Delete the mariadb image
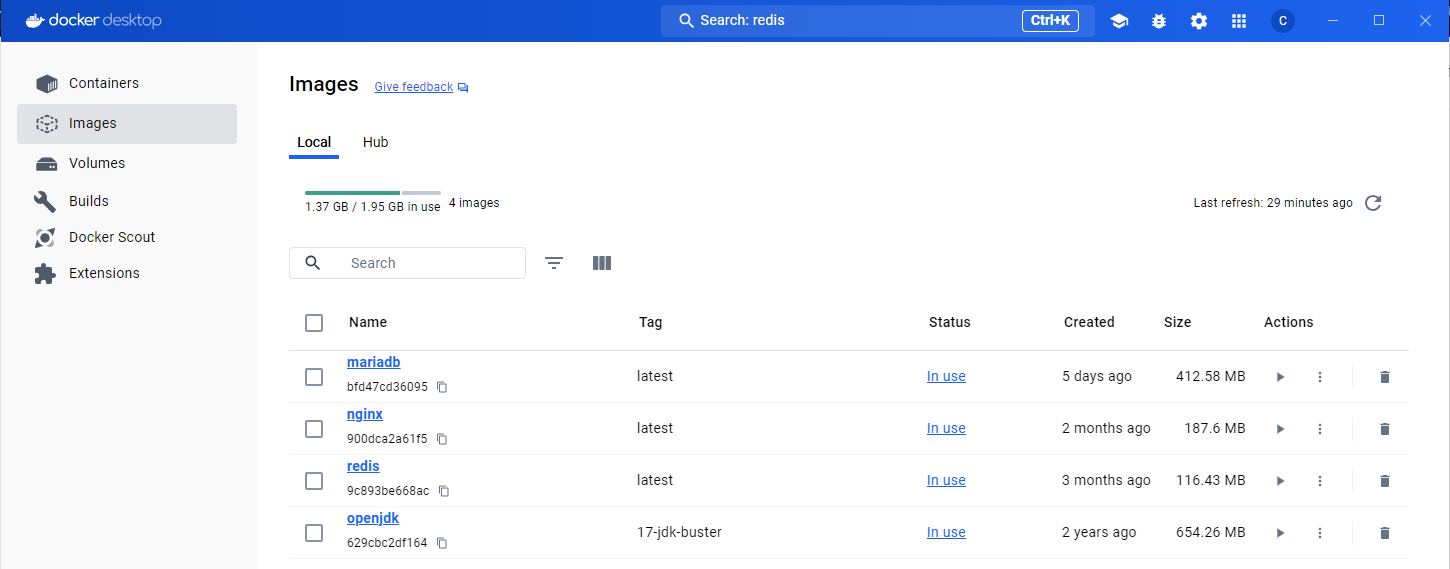 [1385, 377]
